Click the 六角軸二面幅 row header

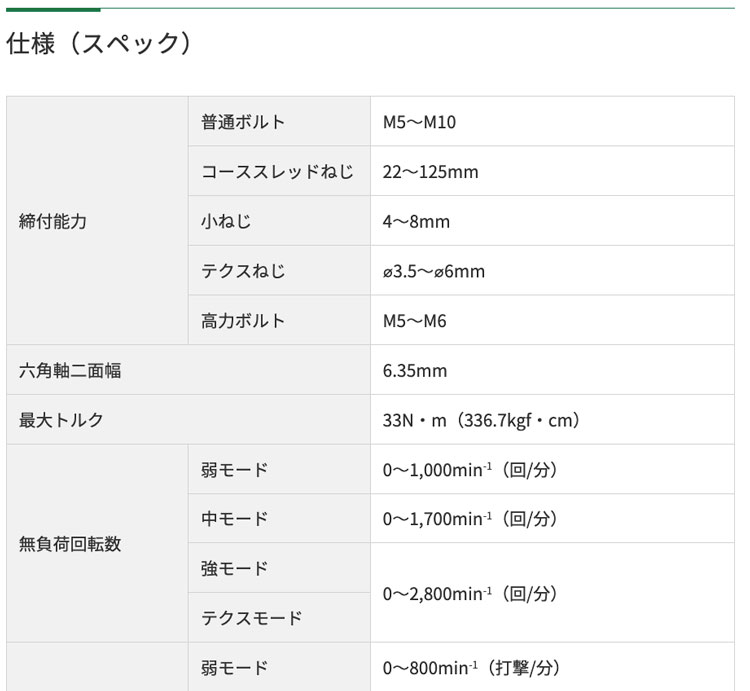pos(70,371)
